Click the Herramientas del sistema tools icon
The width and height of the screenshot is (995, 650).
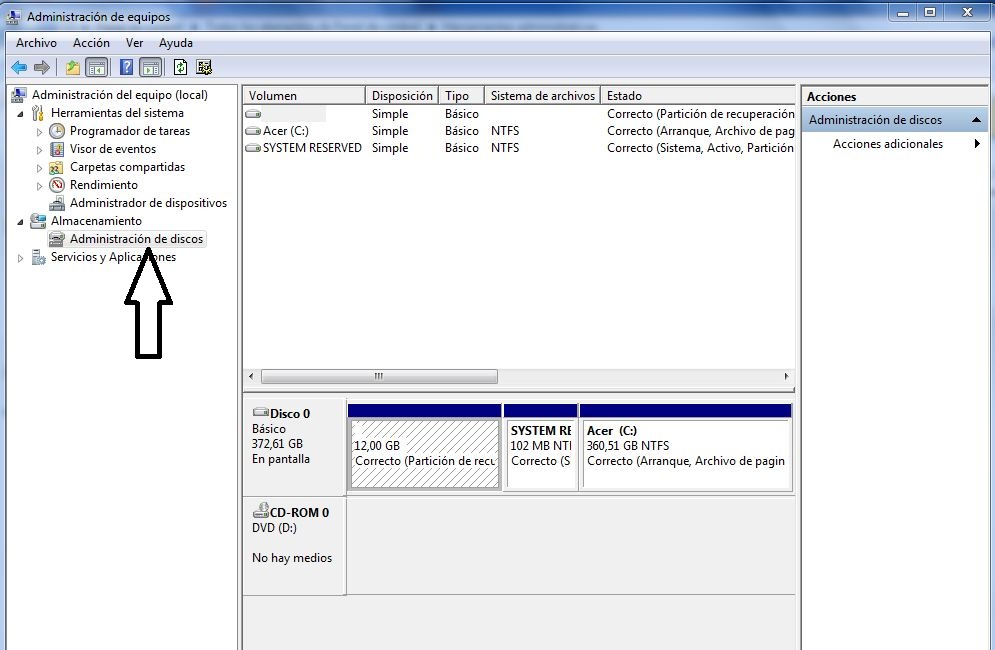(38, 113)
